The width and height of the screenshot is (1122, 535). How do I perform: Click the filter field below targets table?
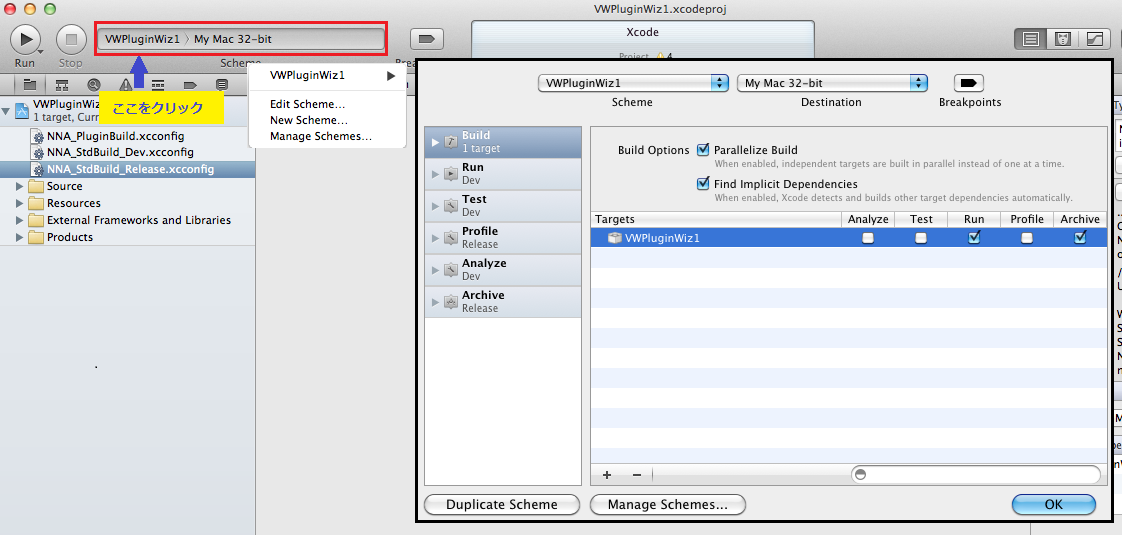pos(975,474)
